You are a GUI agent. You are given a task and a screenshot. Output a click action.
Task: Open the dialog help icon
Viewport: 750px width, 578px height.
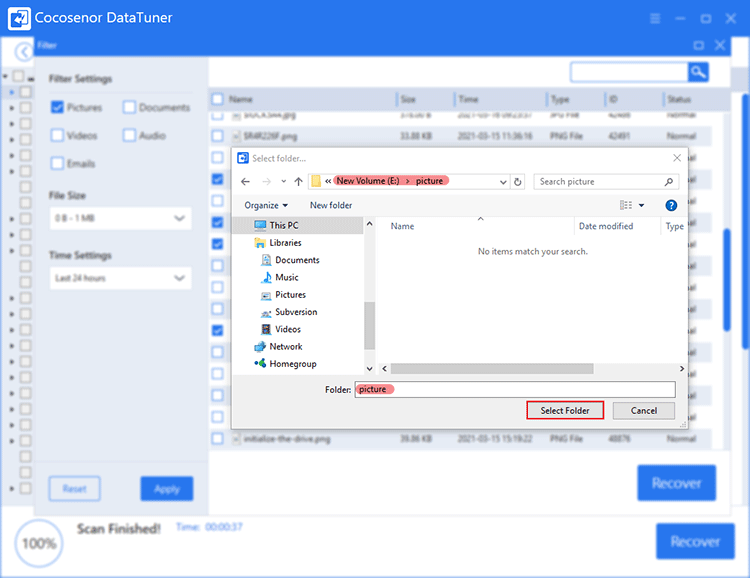tap(671, 205)
